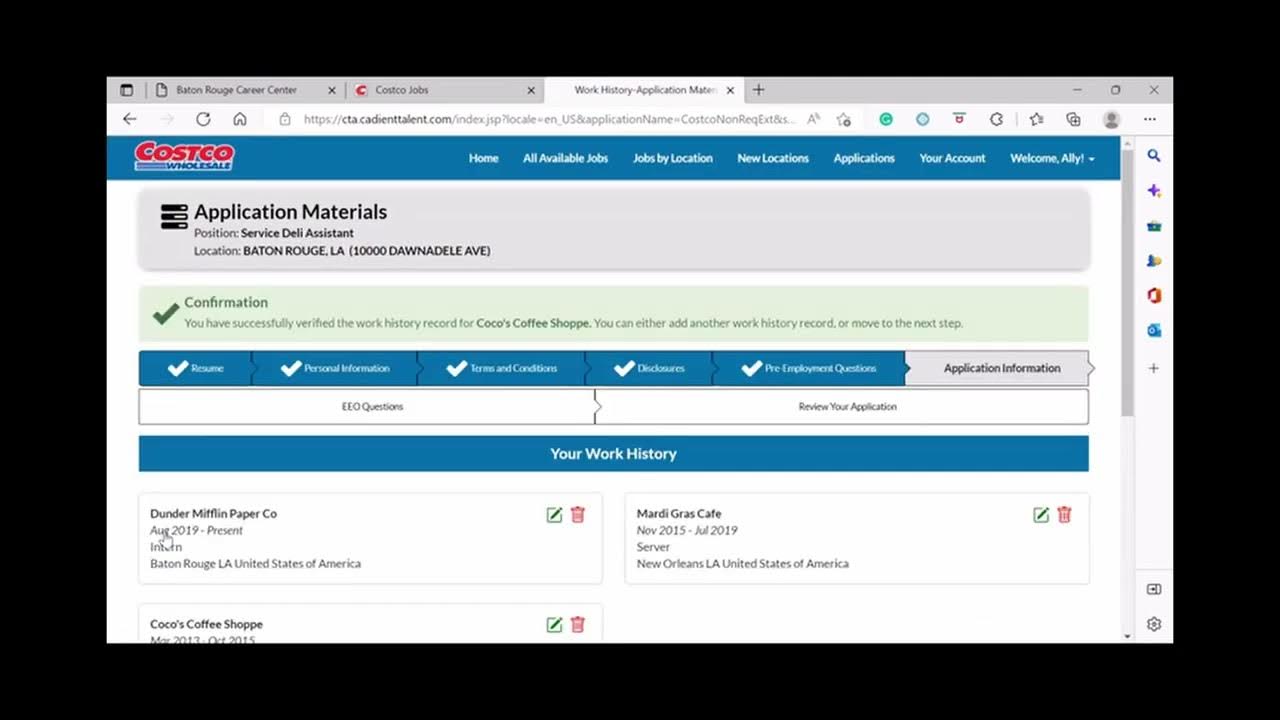The height and width of the screenshot is (720, 1280).
Task: Go to the Personal Information step
Action: click(x=335, y=368)
